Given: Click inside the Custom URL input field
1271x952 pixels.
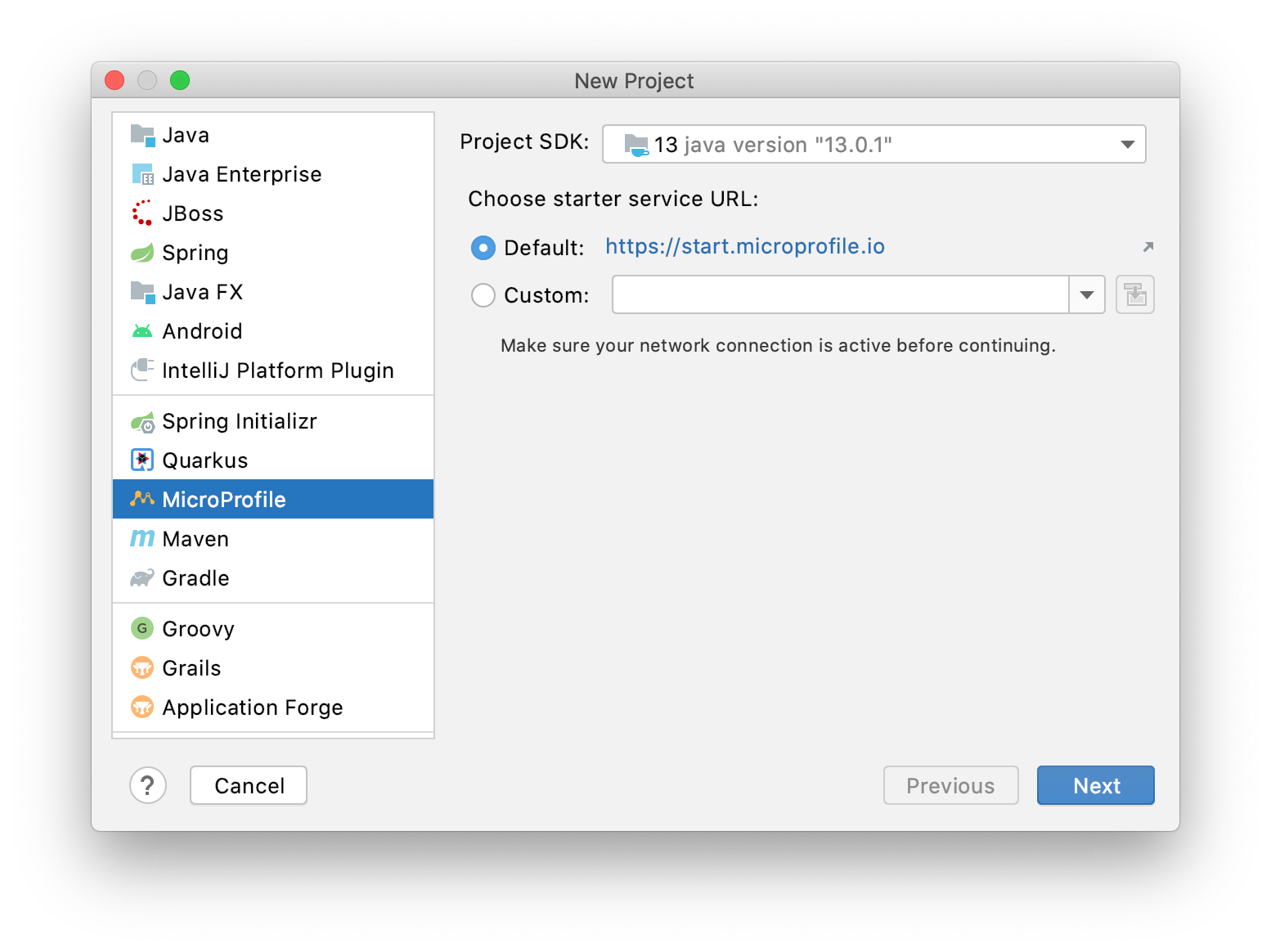Looking at the screenshot, I should pos(834,294).
